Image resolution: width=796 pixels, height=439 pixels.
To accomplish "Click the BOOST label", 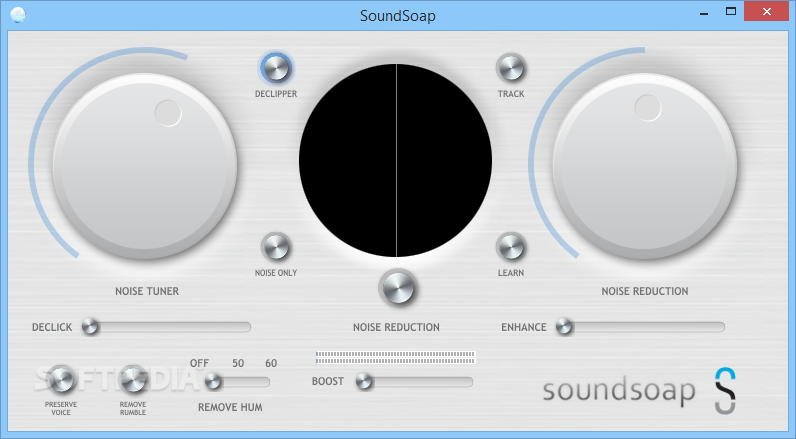I will coord(328,381).
